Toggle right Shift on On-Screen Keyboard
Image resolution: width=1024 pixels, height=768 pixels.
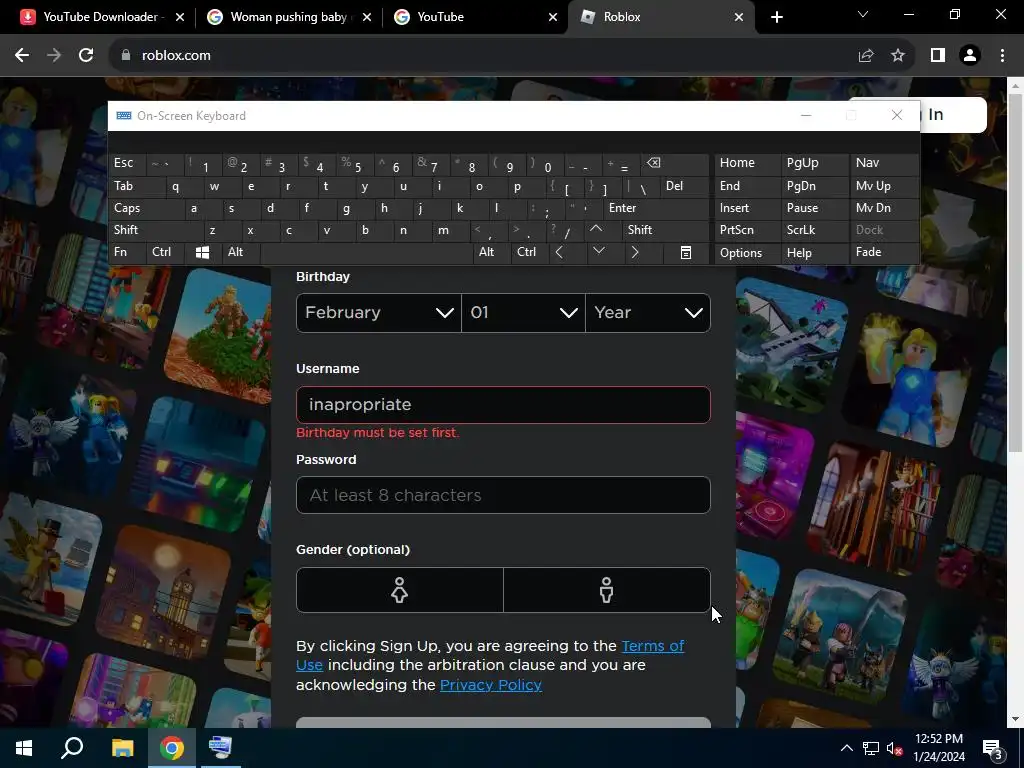point(665,230)
